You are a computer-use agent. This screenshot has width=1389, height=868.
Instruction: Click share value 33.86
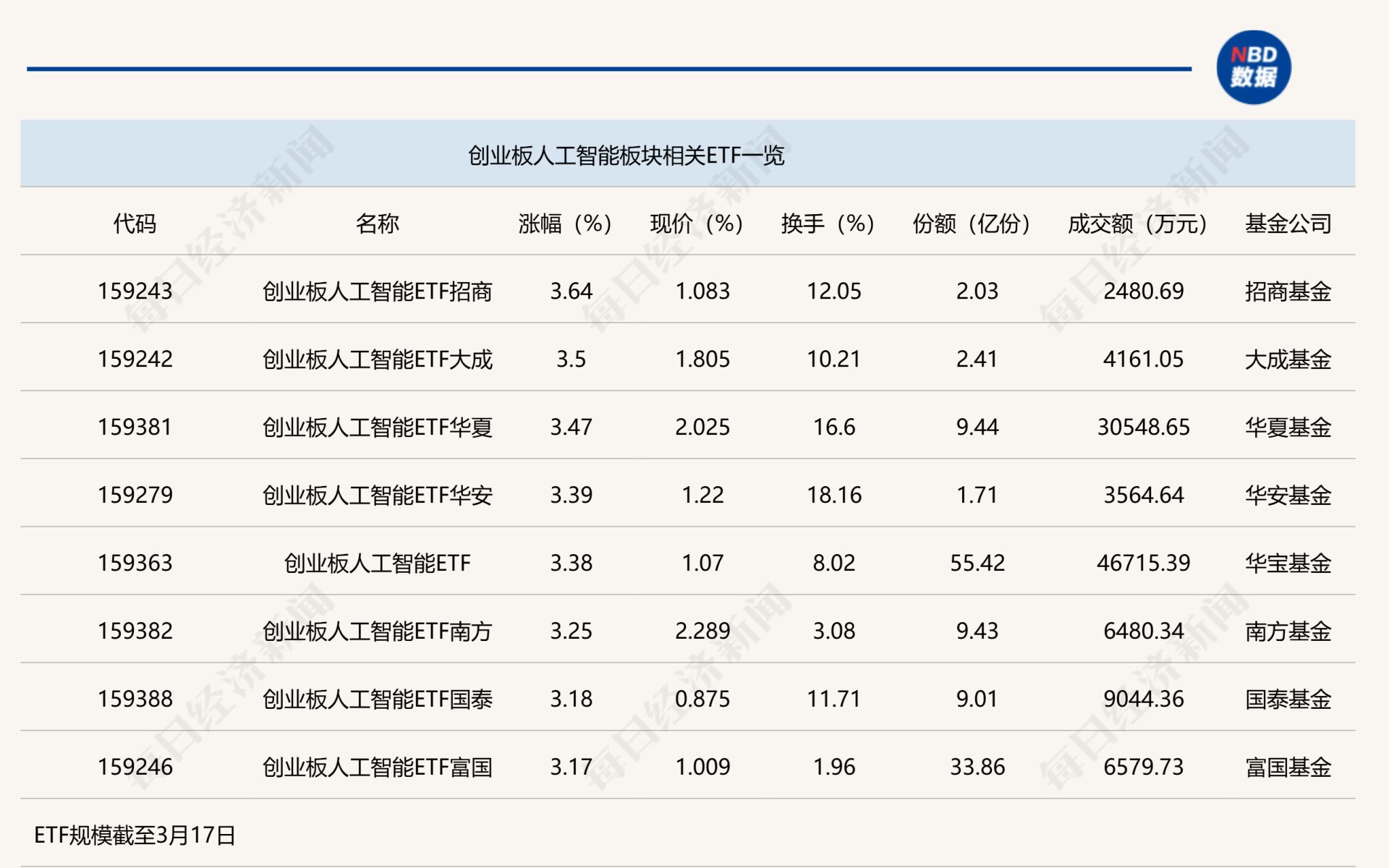coord(977,767)
